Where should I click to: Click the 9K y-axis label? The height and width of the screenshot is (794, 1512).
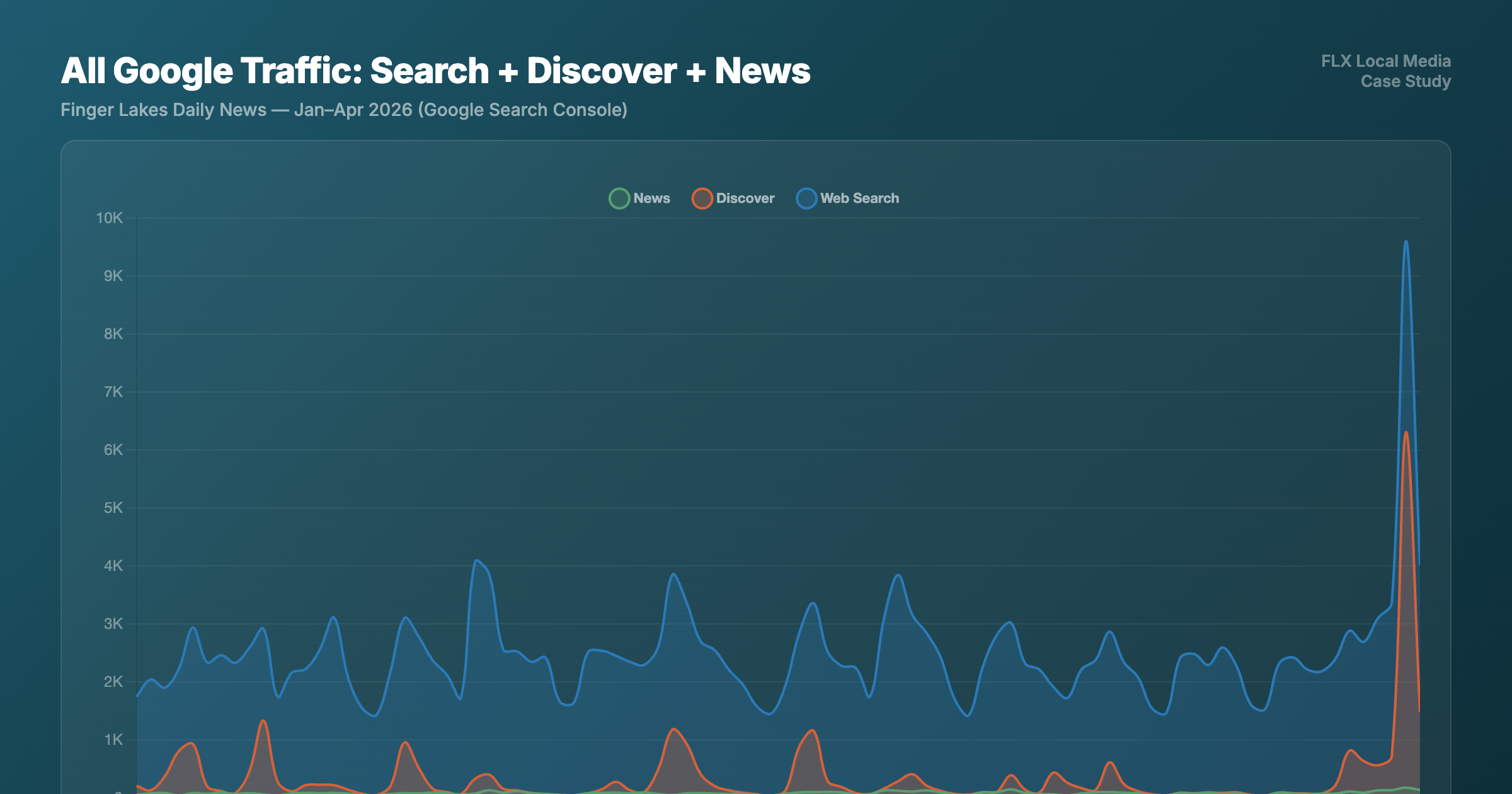(x=113, y=276)
